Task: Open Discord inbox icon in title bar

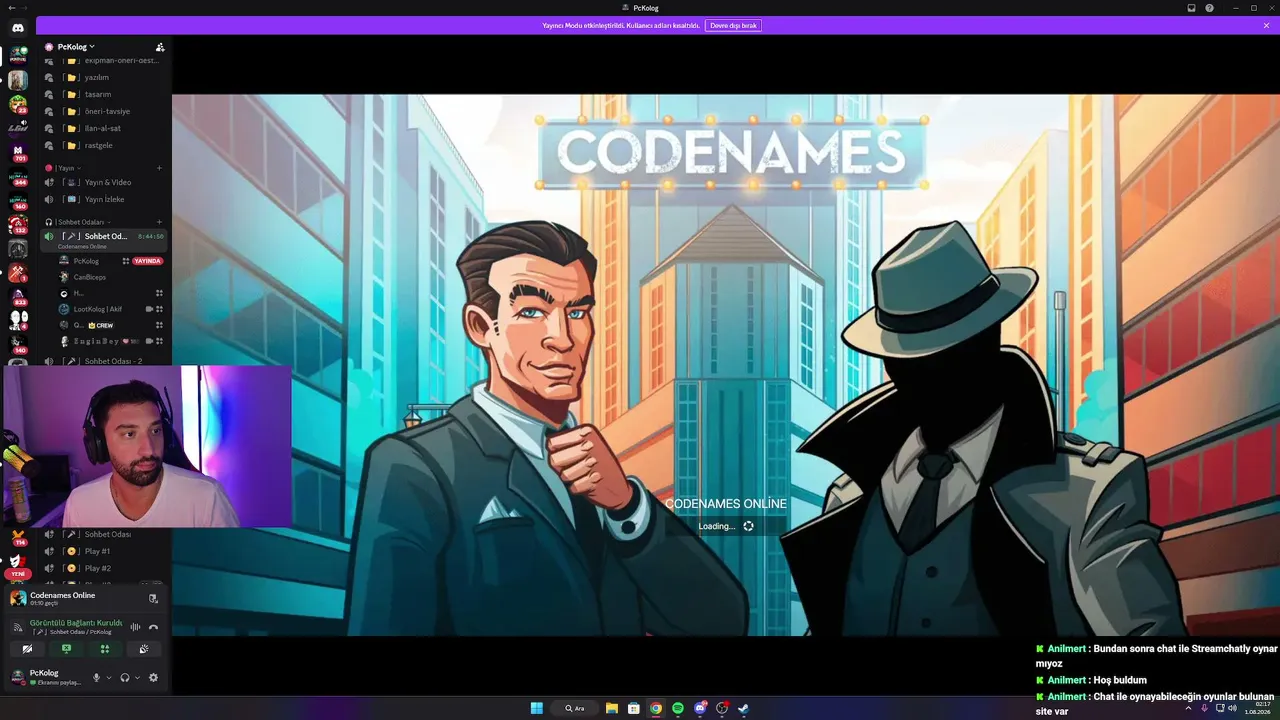Action: coord(1191,8)
